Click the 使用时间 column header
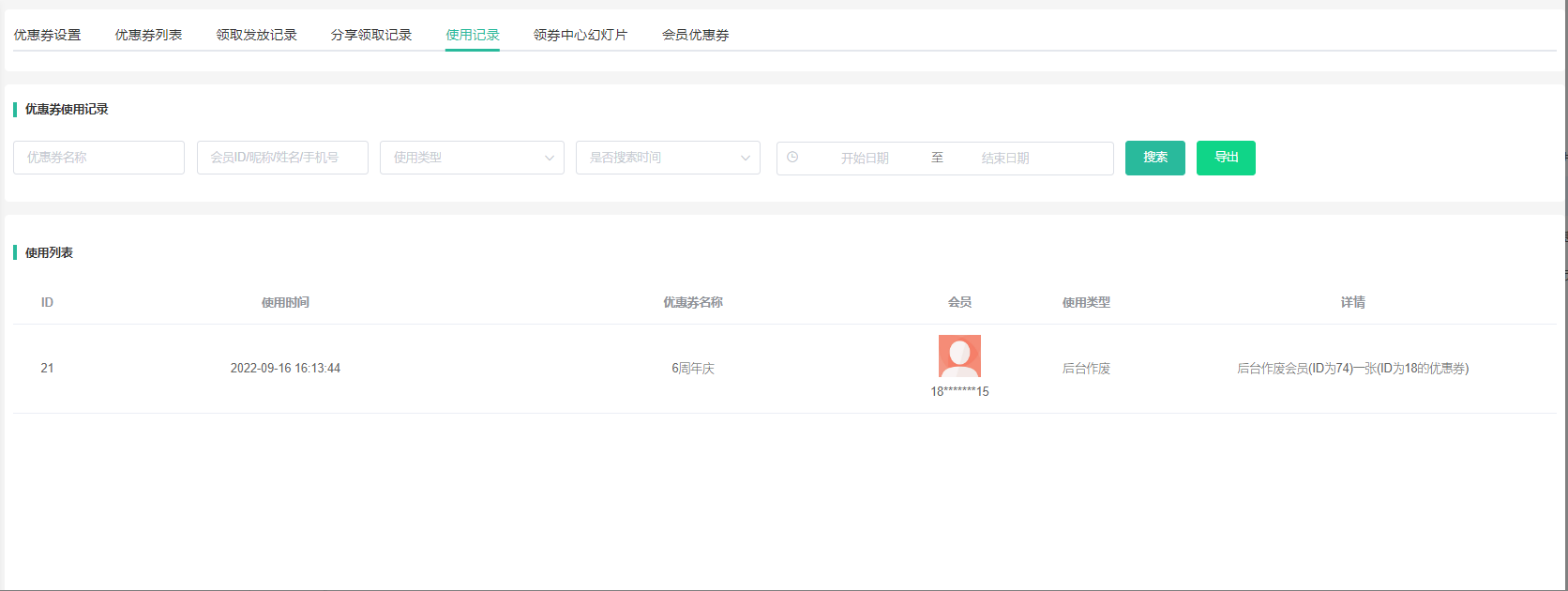The height and width of the screenshot is (591, 1568). [x=285, y=302]
